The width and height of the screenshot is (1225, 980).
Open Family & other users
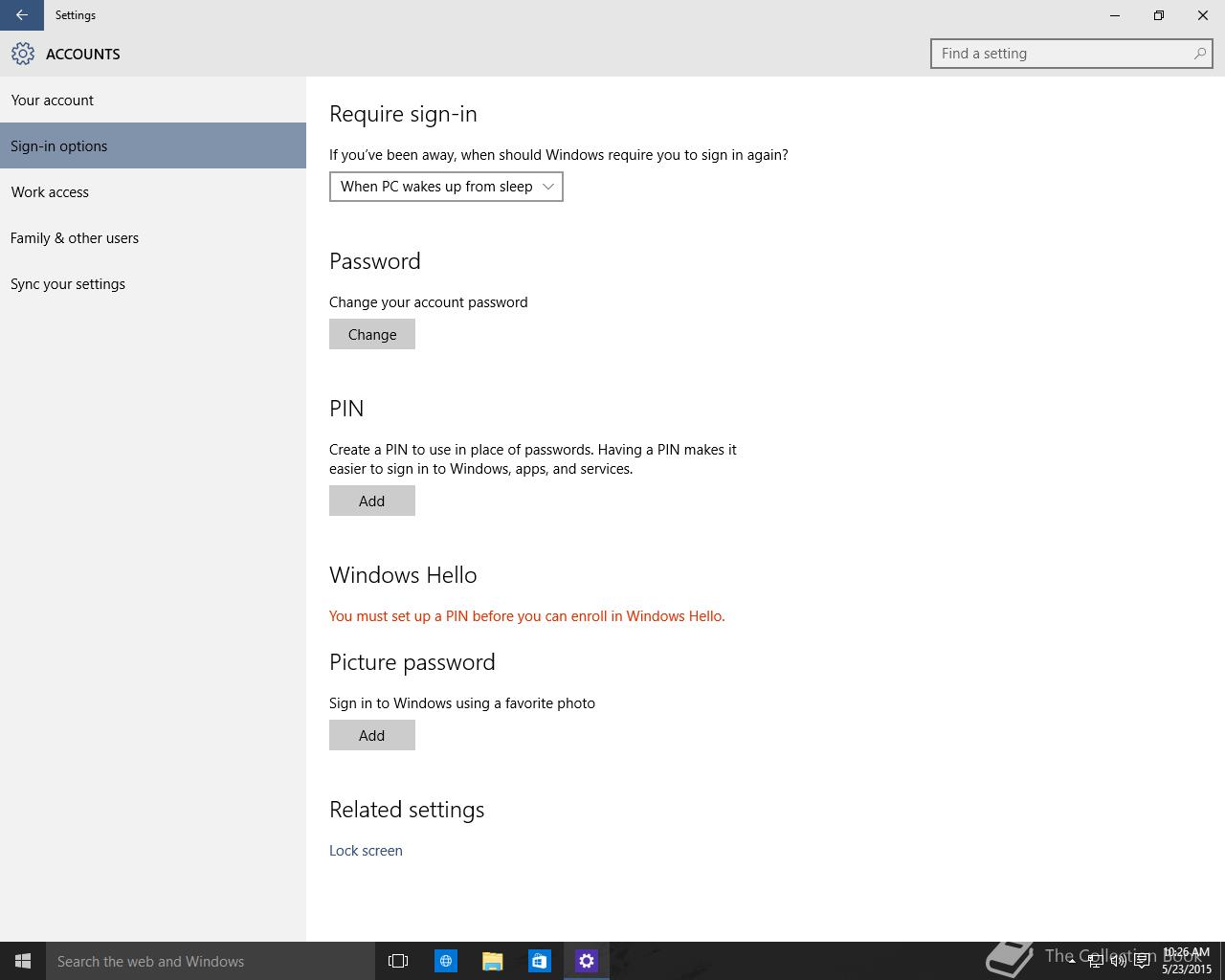point(153,237)
